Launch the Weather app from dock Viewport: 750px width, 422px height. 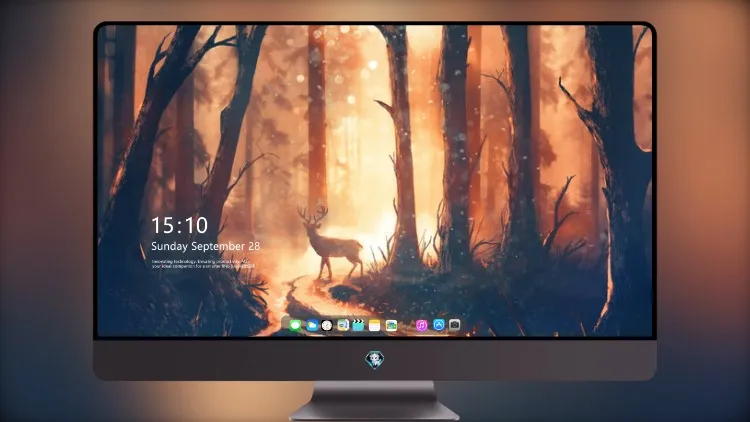pyautogui.click(x=312, y=325)
